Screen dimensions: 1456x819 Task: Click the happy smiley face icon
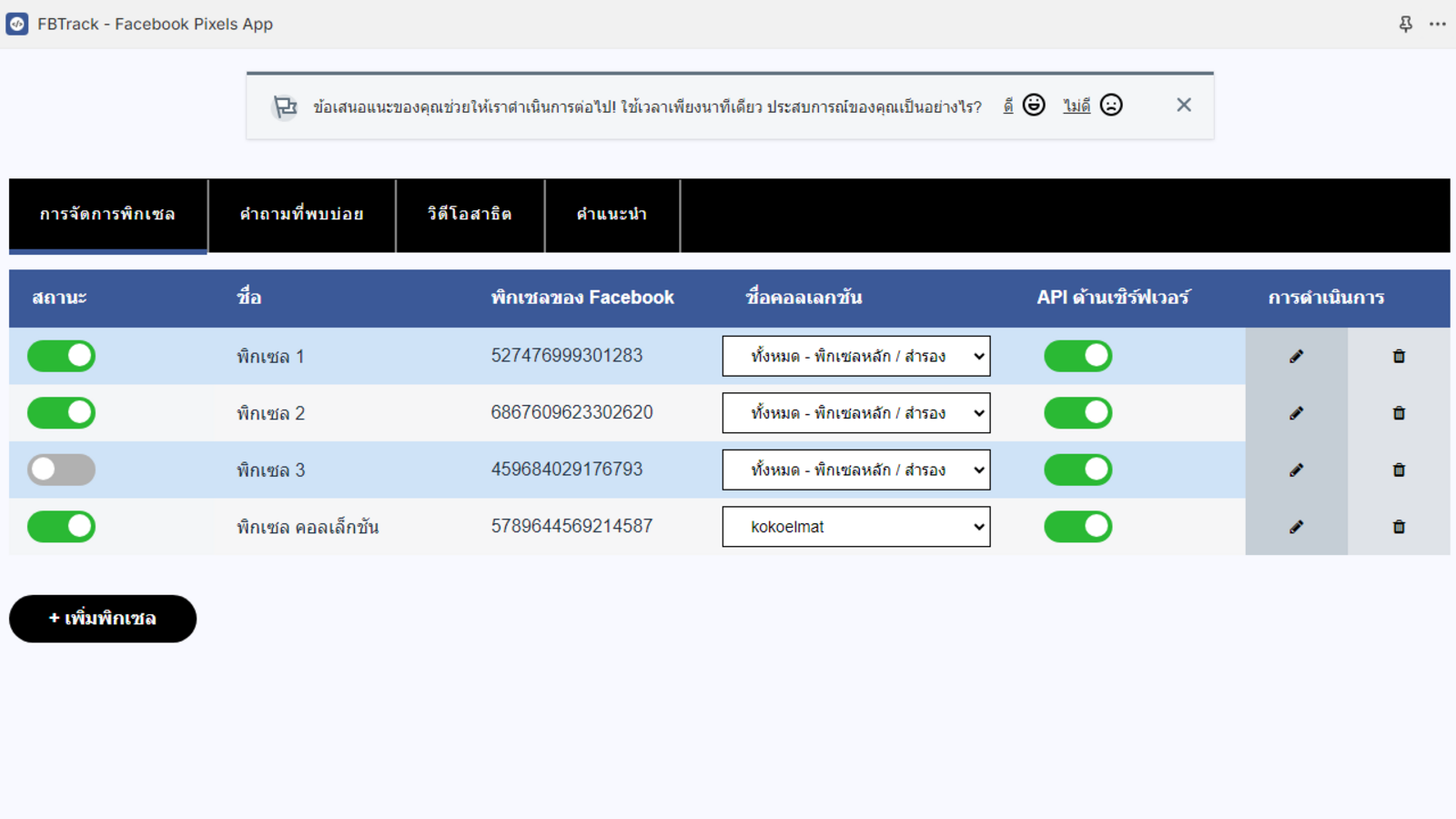[x=1034, y=105]
